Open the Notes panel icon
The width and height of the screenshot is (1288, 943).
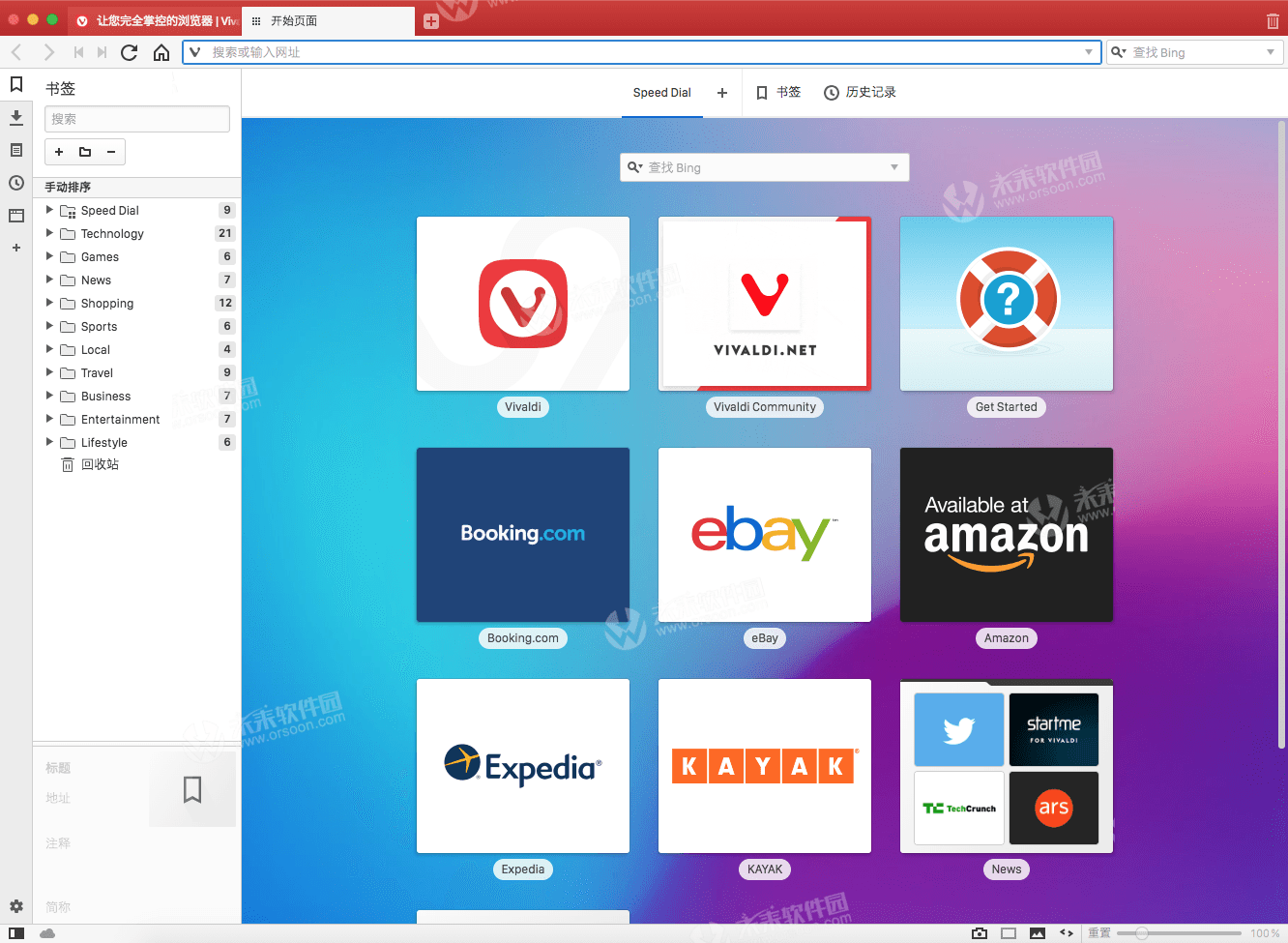tap(16, 150)
